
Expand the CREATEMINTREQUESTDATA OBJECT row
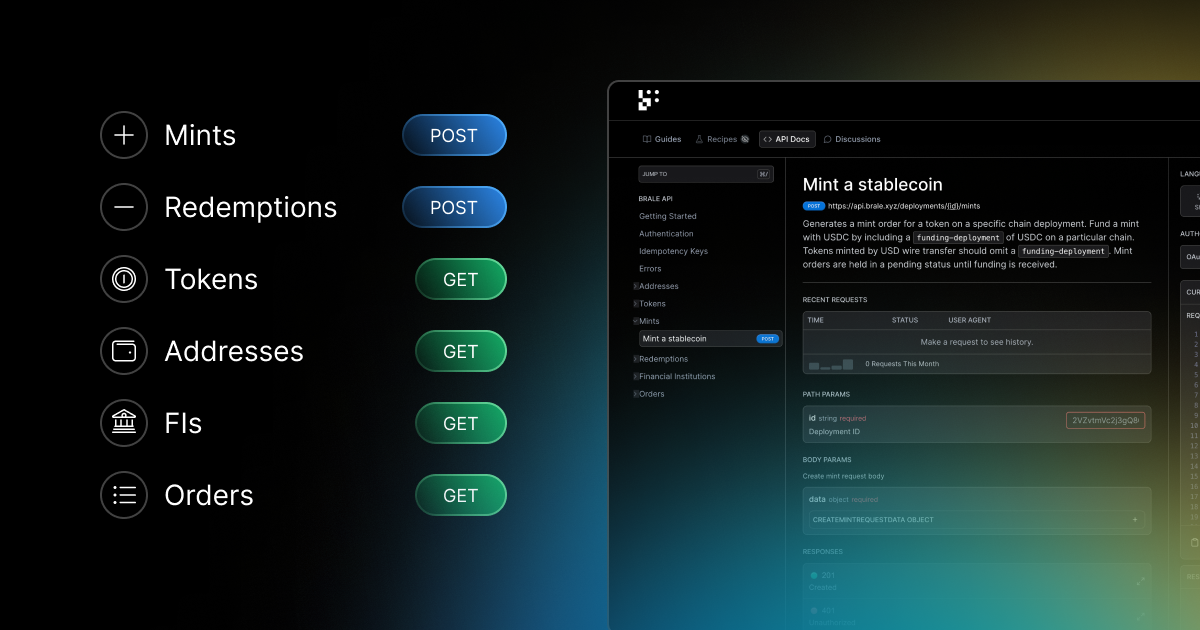1134,520
